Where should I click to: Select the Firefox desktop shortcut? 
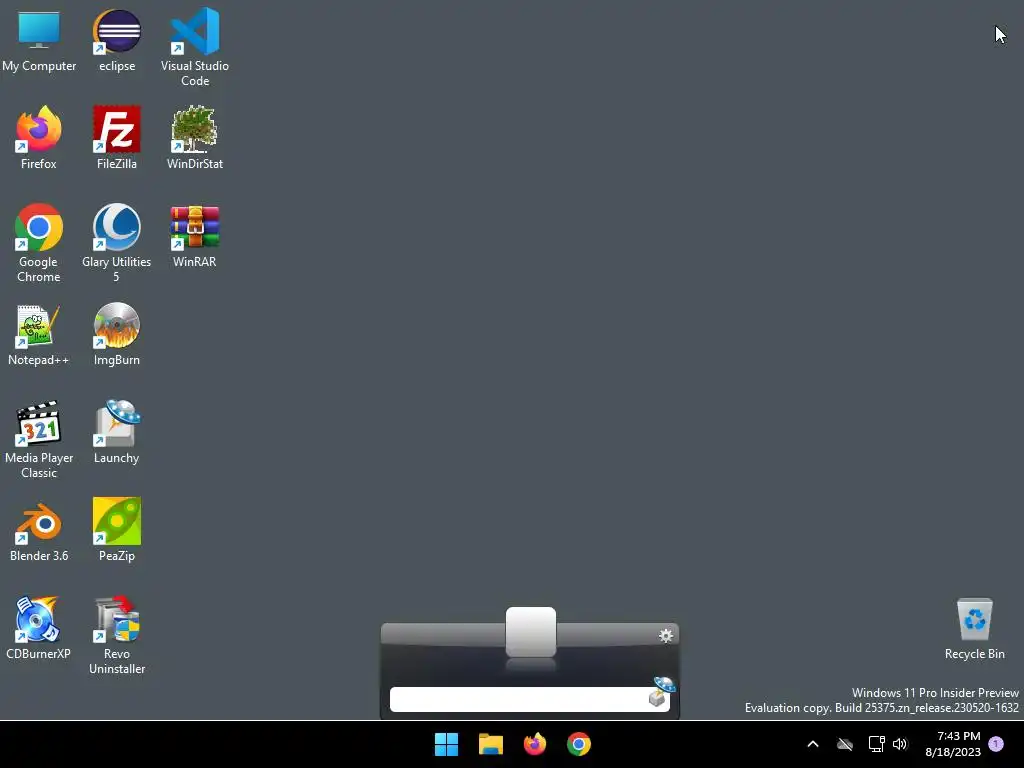(x=39, y=138)
